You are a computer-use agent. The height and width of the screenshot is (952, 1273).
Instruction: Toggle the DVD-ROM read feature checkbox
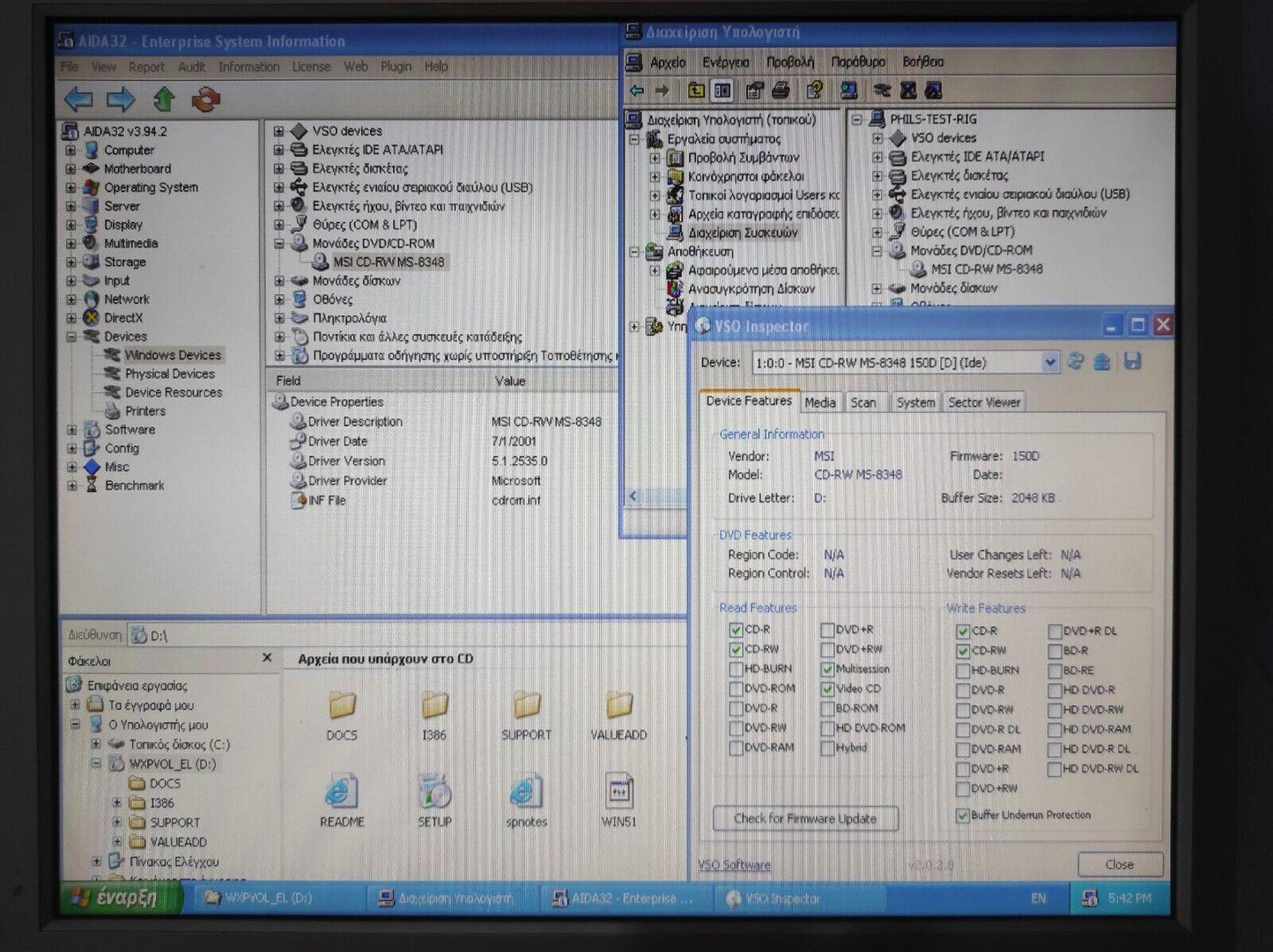tap(736, 689)
